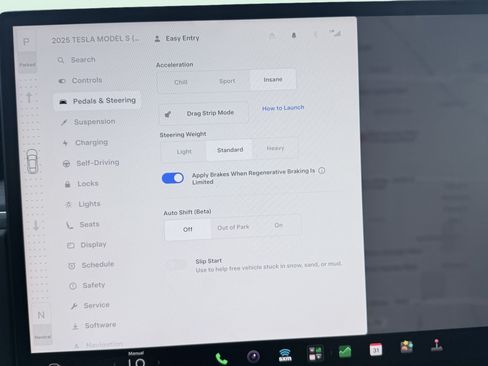Set Auto Shift to Off

click(x=188, y=229)
